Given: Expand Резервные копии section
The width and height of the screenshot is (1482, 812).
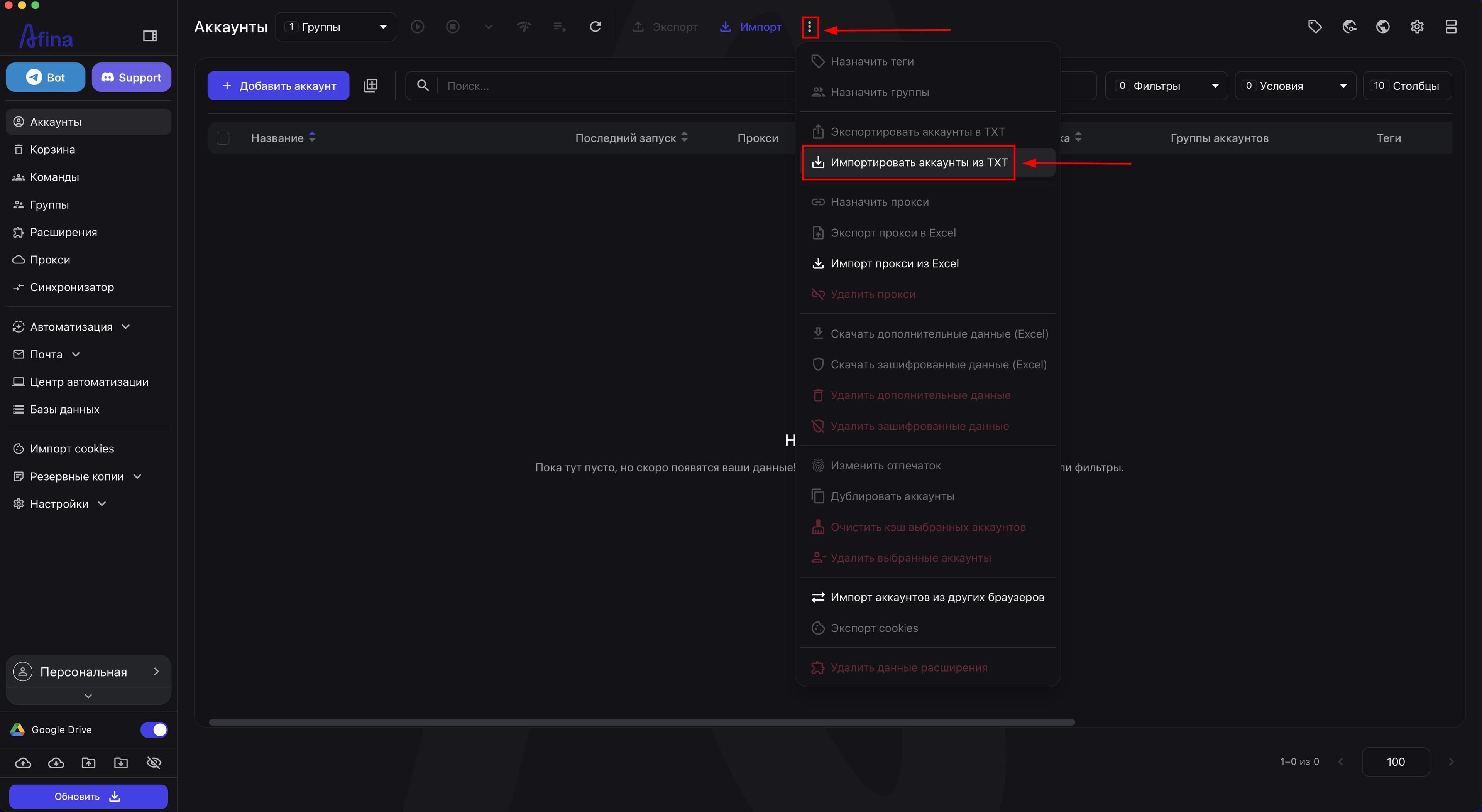Looking at the screenshot, I should 89,476.
